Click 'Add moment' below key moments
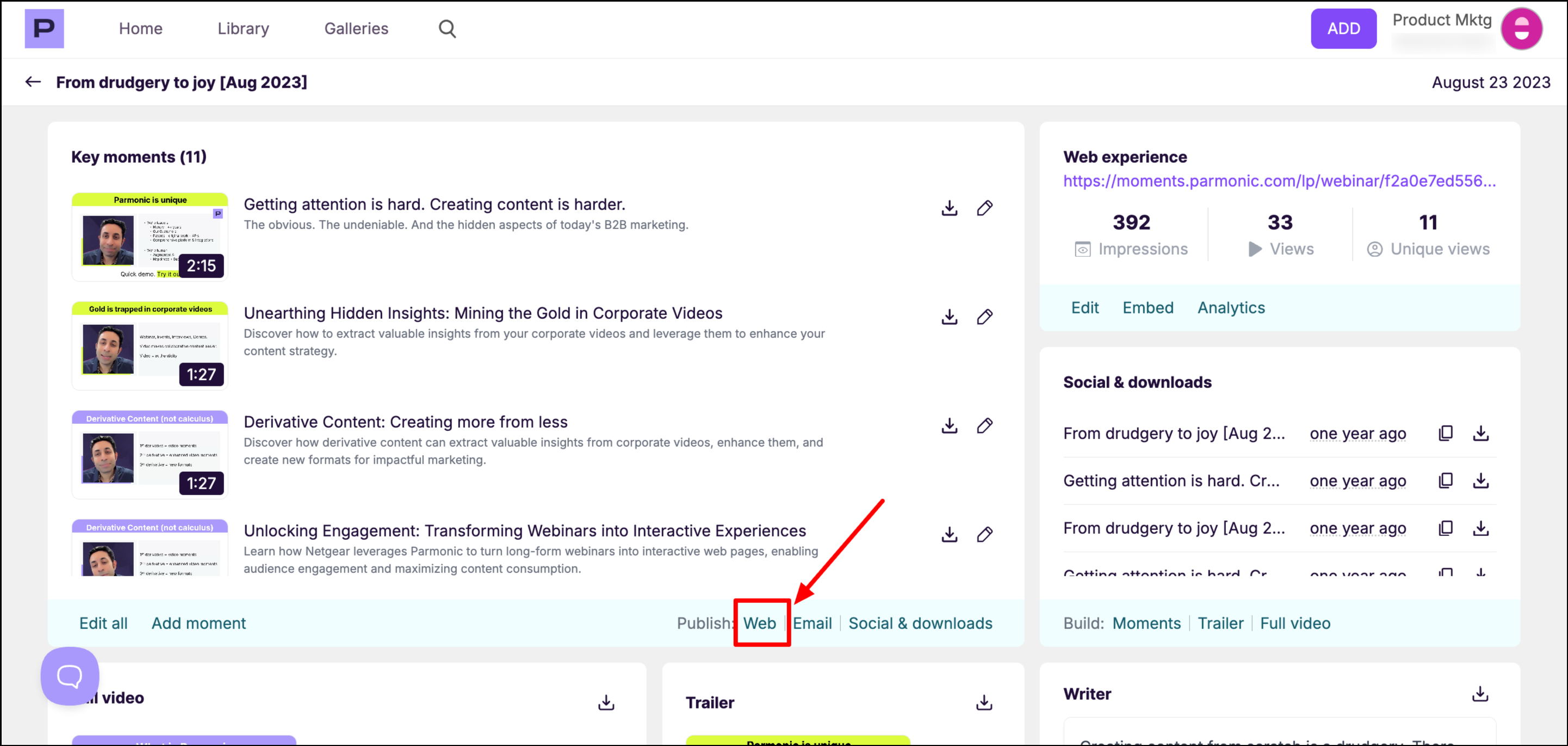Viewport: 1568px width, 746px height. [199, 623]
